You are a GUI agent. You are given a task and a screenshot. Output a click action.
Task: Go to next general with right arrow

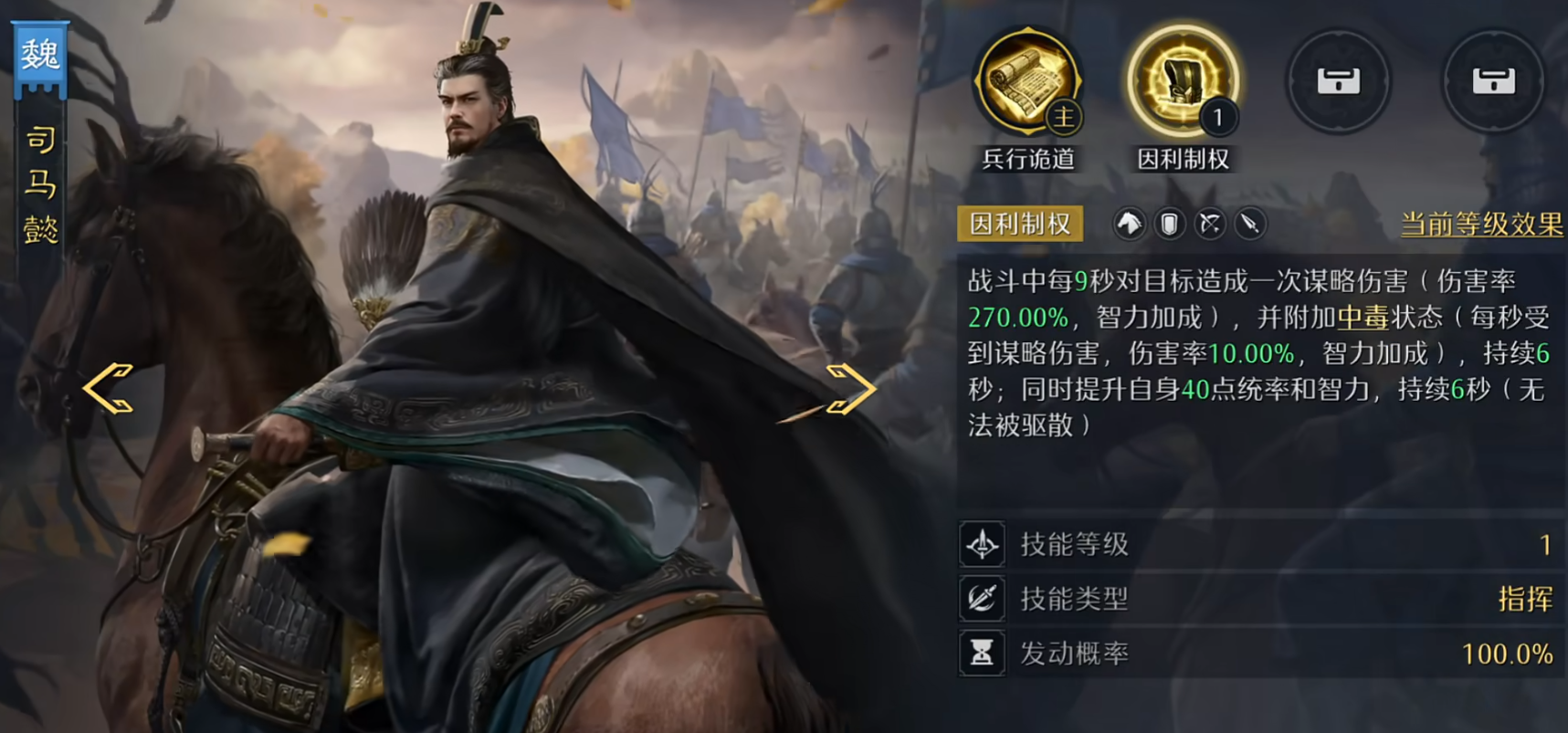coord(850,388)
